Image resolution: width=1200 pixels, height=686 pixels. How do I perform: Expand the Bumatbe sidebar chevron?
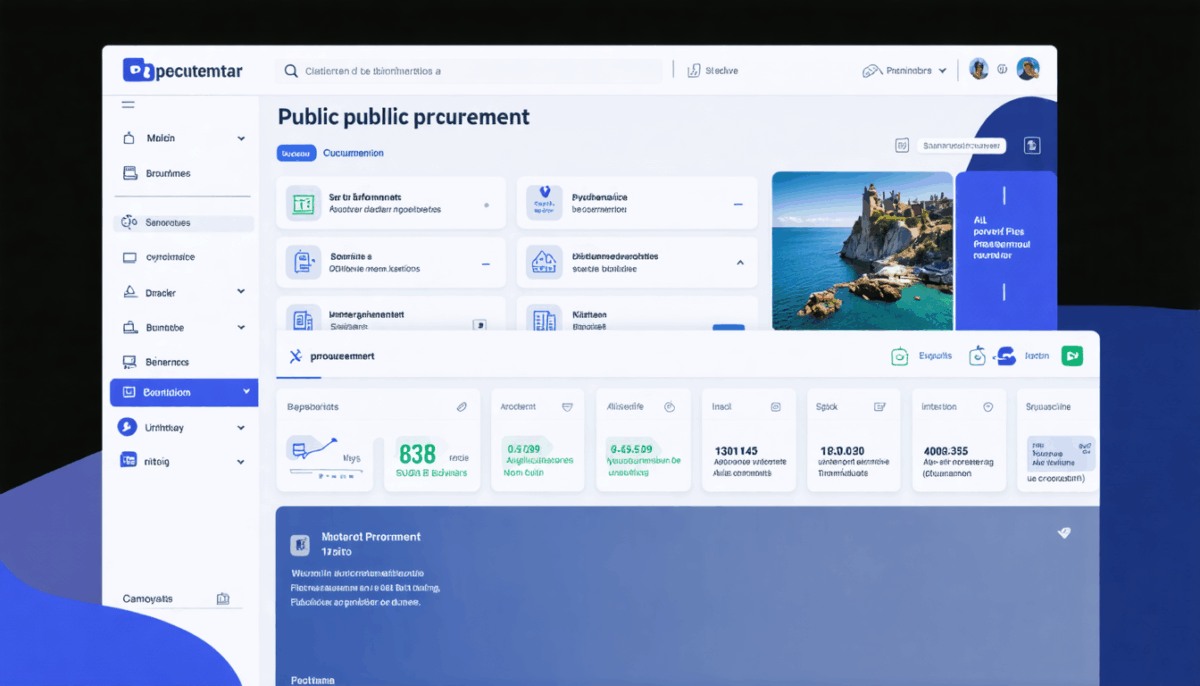click(241, 327)
